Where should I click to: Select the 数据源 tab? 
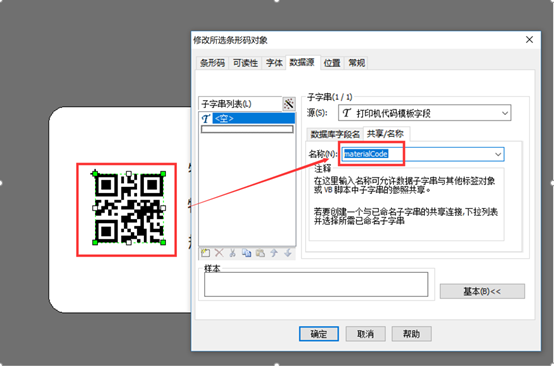tap(303, 62)
